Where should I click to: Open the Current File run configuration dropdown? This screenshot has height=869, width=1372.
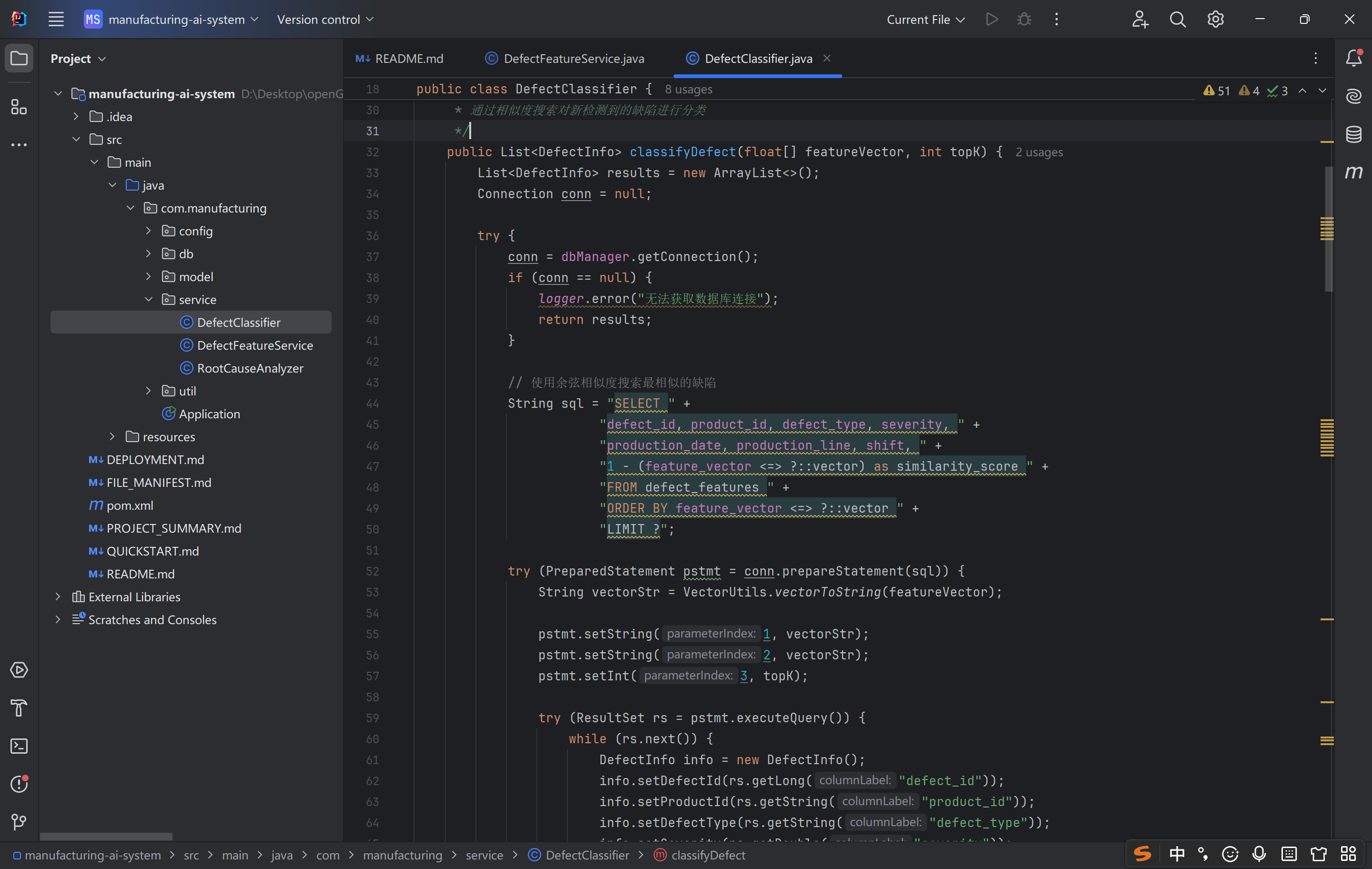[x=925, y=20]
